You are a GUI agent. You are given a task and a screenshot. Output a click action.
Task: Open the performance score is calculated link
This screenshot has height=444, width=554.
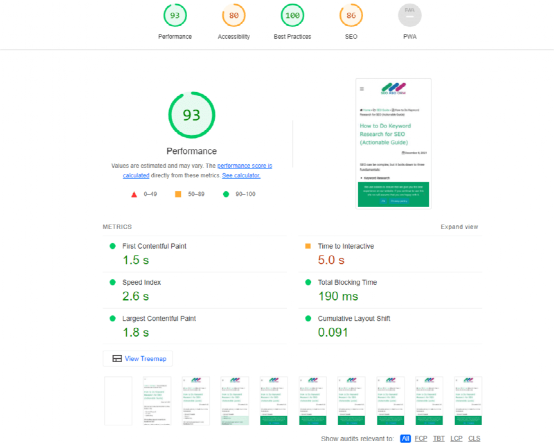point(198,170)
